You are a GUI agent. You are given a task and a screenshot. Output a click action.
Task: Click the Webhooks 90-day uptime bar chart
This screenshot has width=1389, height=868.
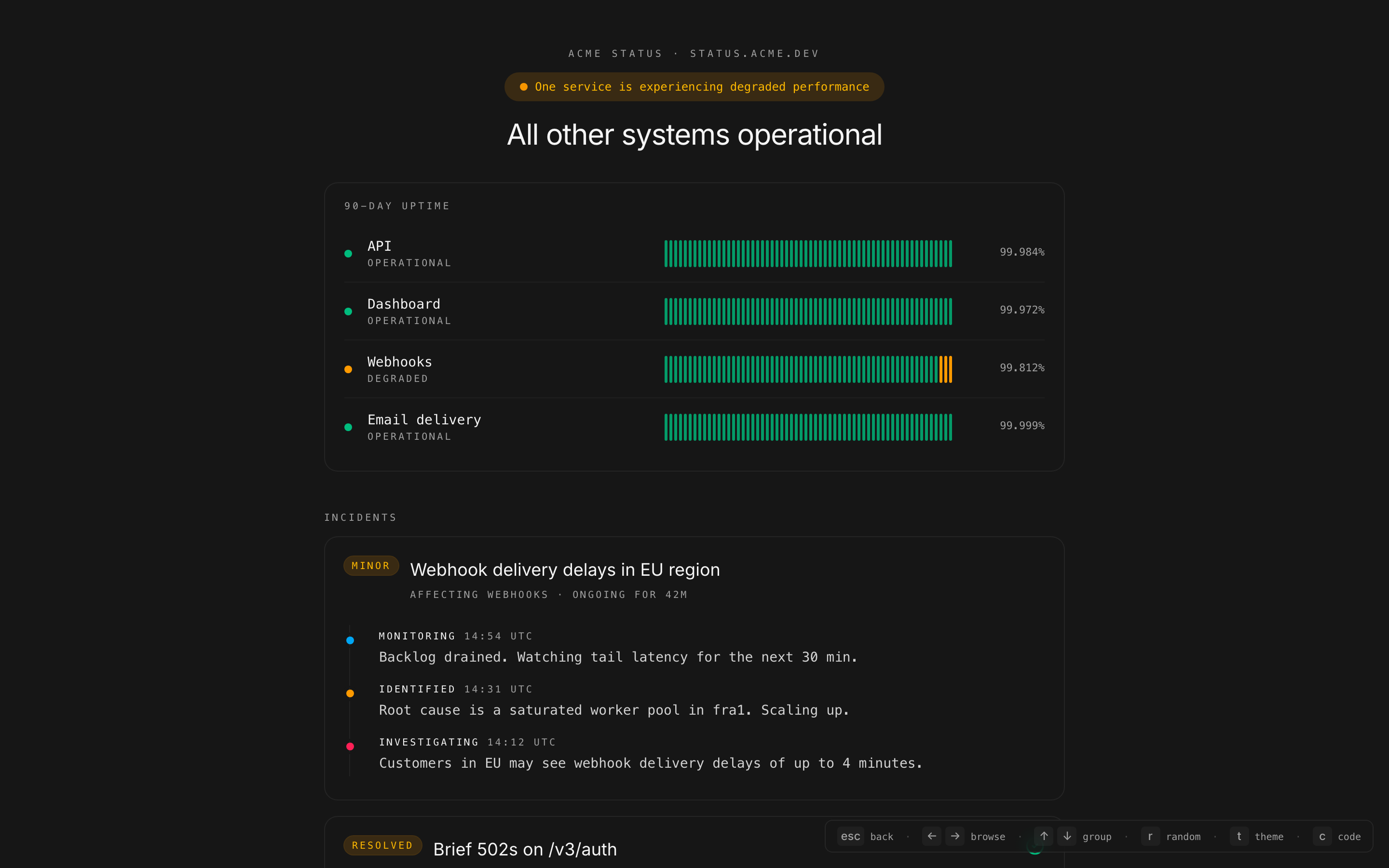[807, 369]
